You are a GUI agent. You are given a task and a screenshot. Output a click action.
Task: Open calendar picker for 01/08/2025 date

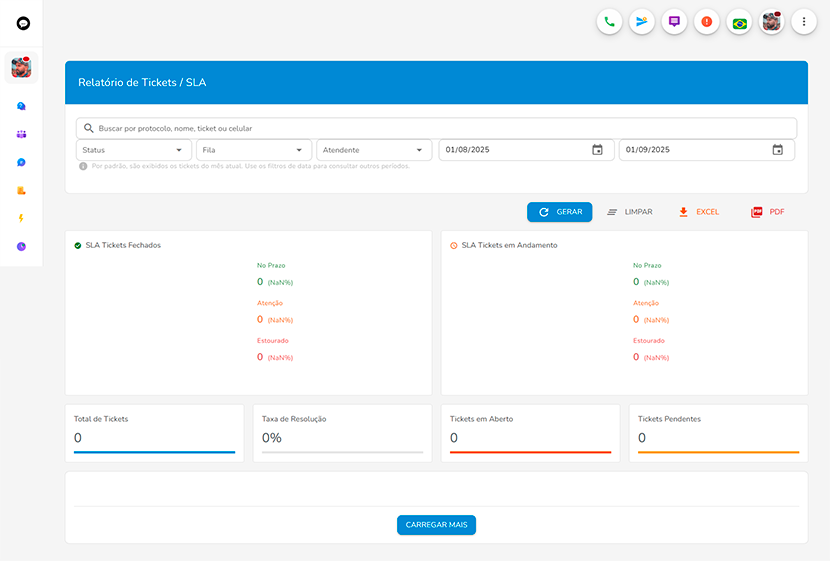597,150
